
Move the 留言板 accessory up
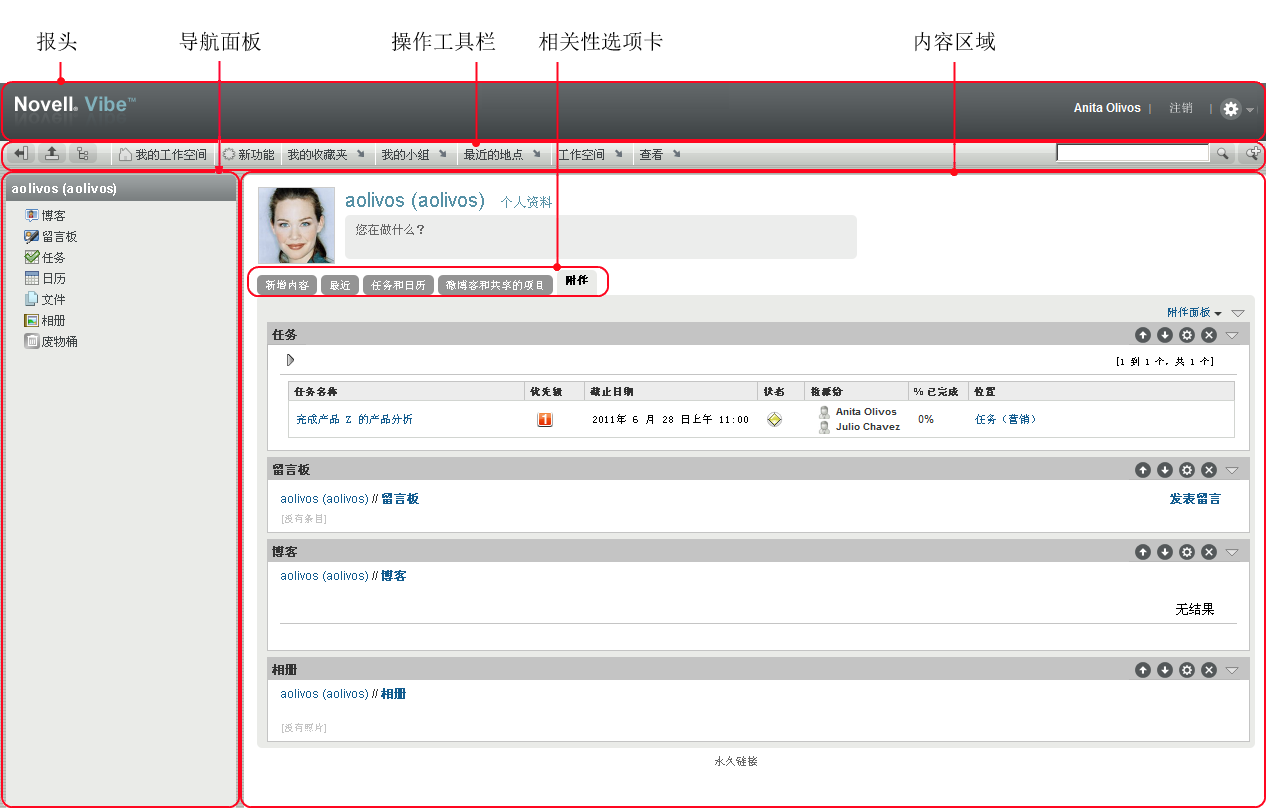pyautogui.click(x=1143, y=470)
